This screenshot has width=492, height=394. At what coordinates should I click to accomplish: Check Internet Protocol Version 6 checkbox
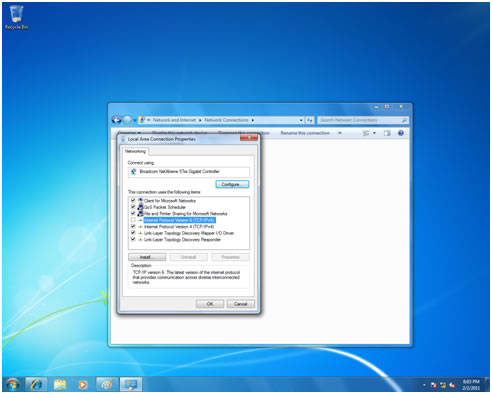[133, 220]
